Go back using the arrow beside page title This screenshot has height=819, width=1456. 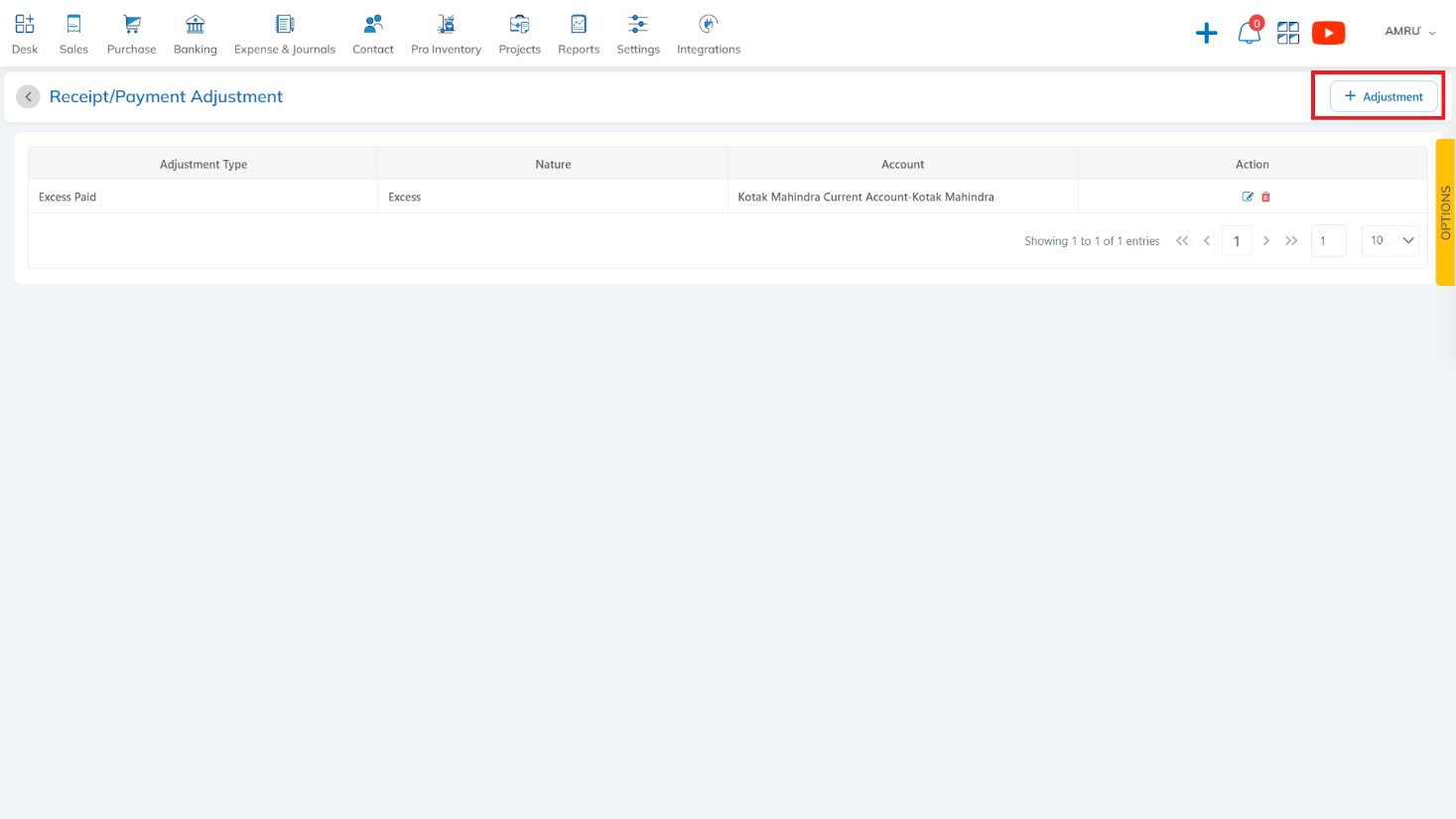point(28,96)
